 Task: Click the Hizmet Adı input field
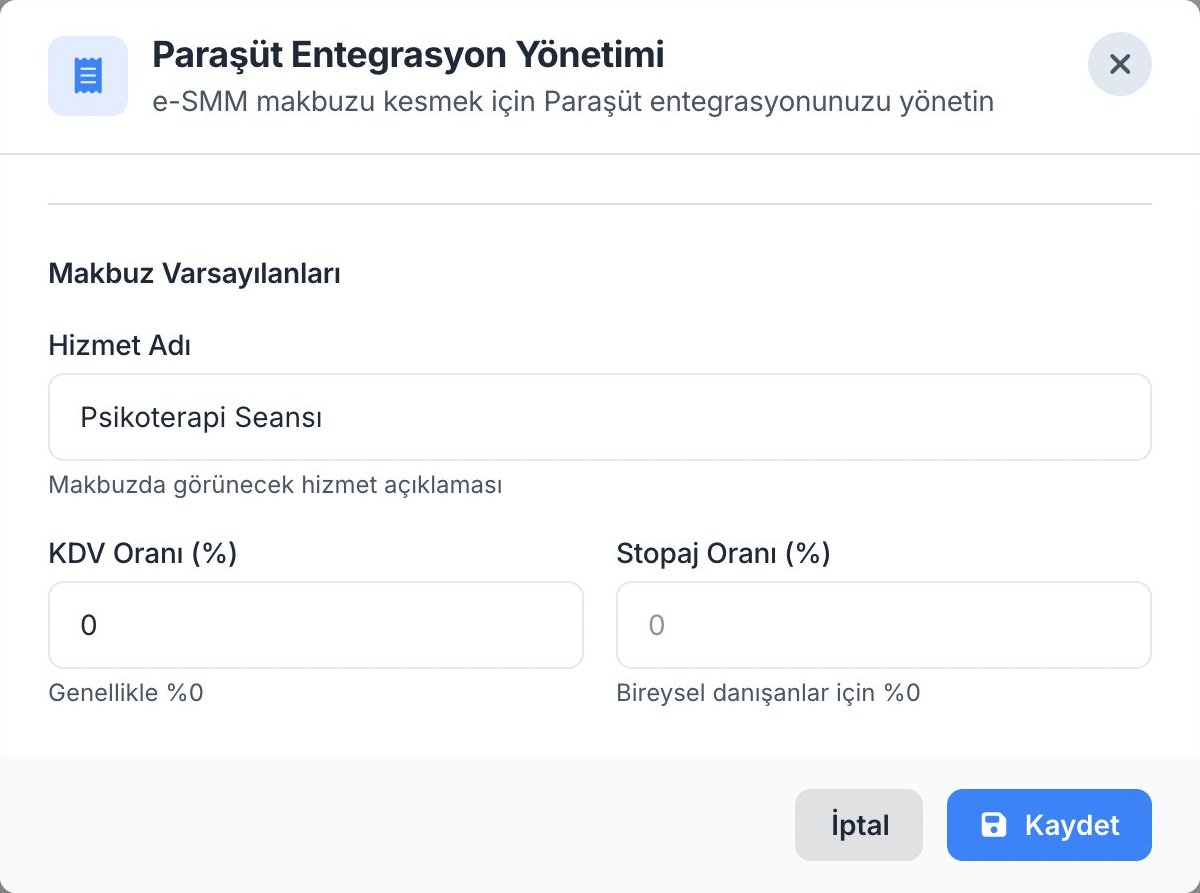point(600,417)
